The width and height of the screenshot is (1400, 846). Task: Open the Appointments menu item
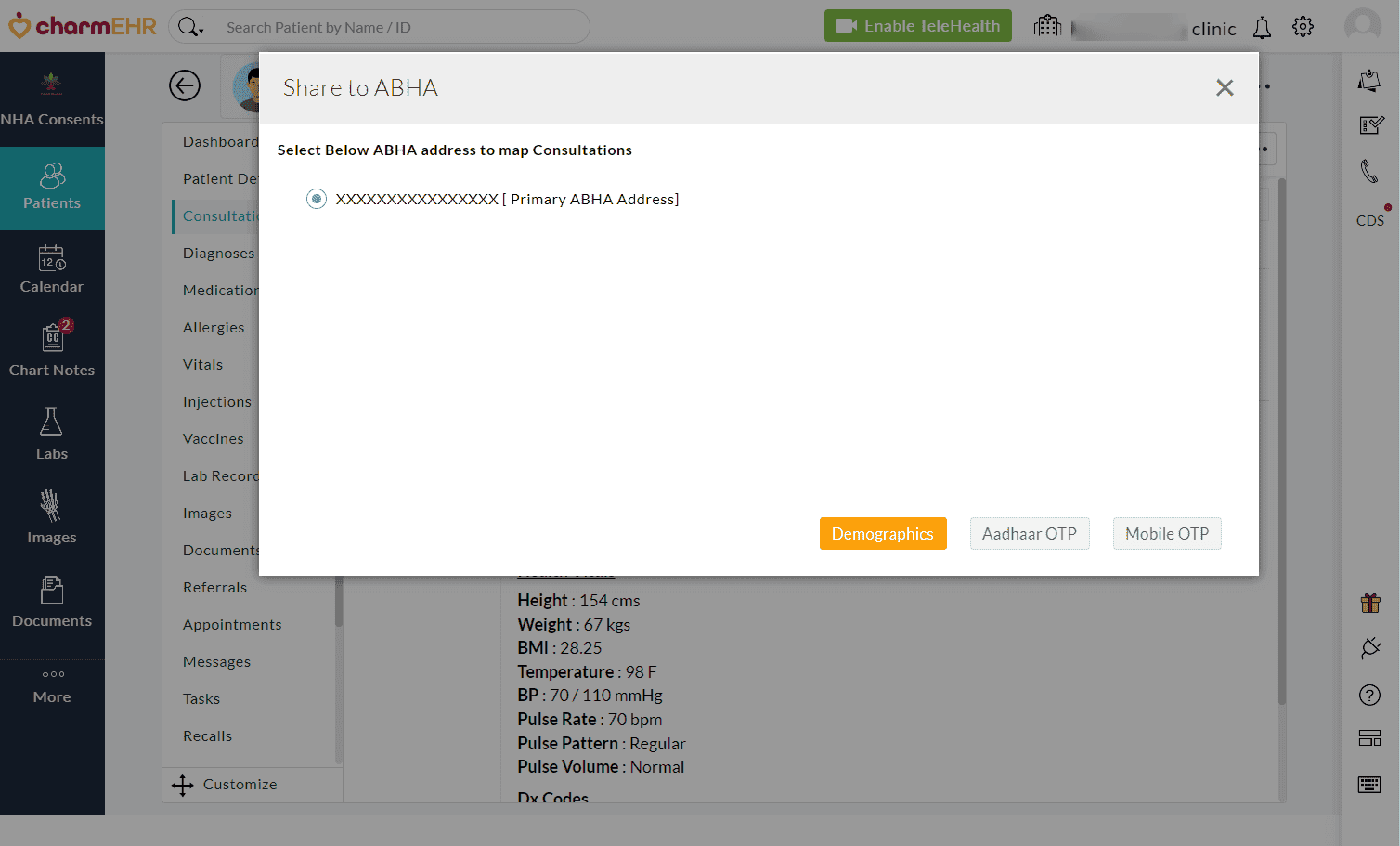pos(232,625)
